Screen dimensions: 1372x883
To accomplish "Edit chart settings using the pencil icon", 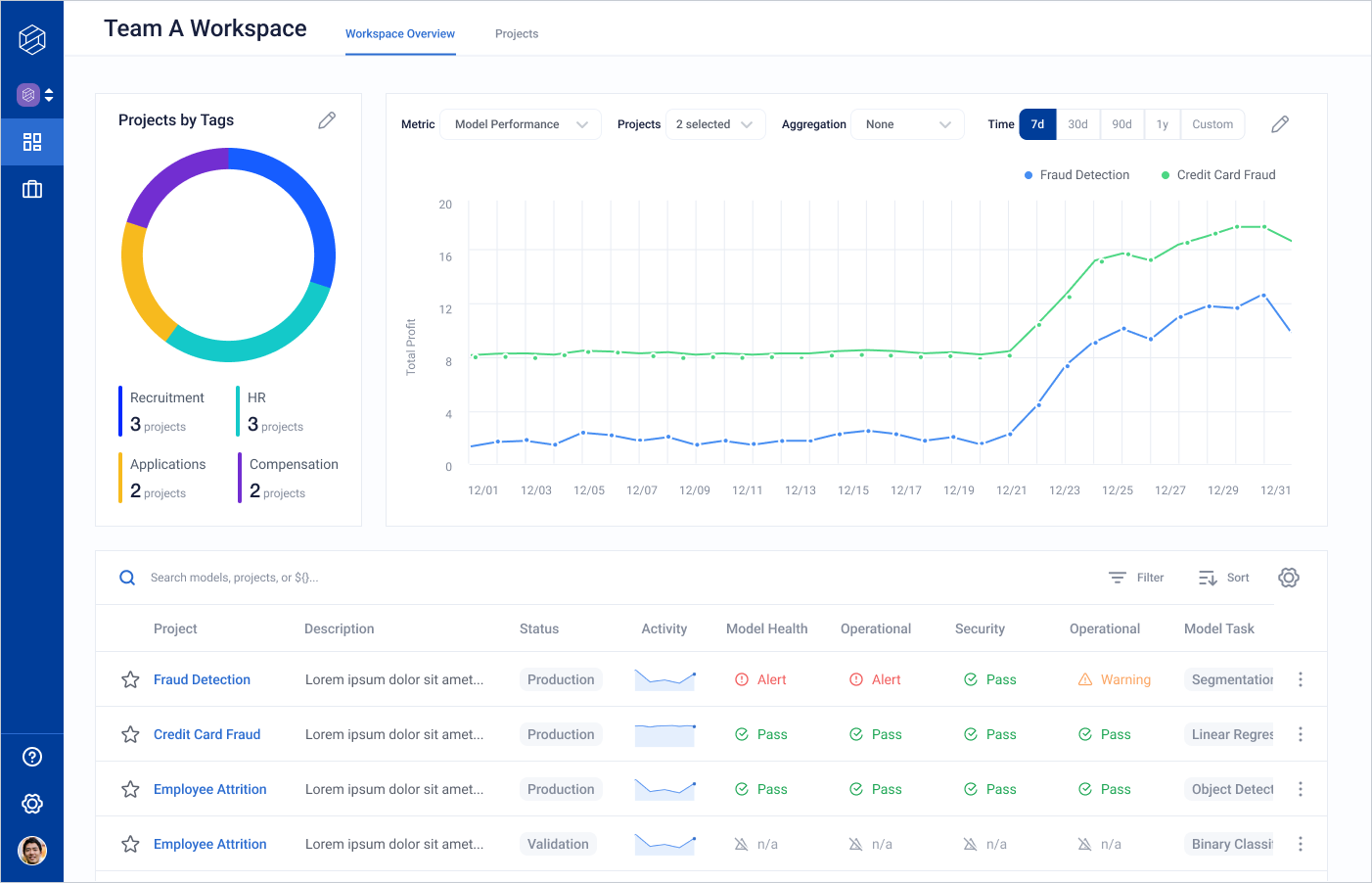I will pos(1280,124).
